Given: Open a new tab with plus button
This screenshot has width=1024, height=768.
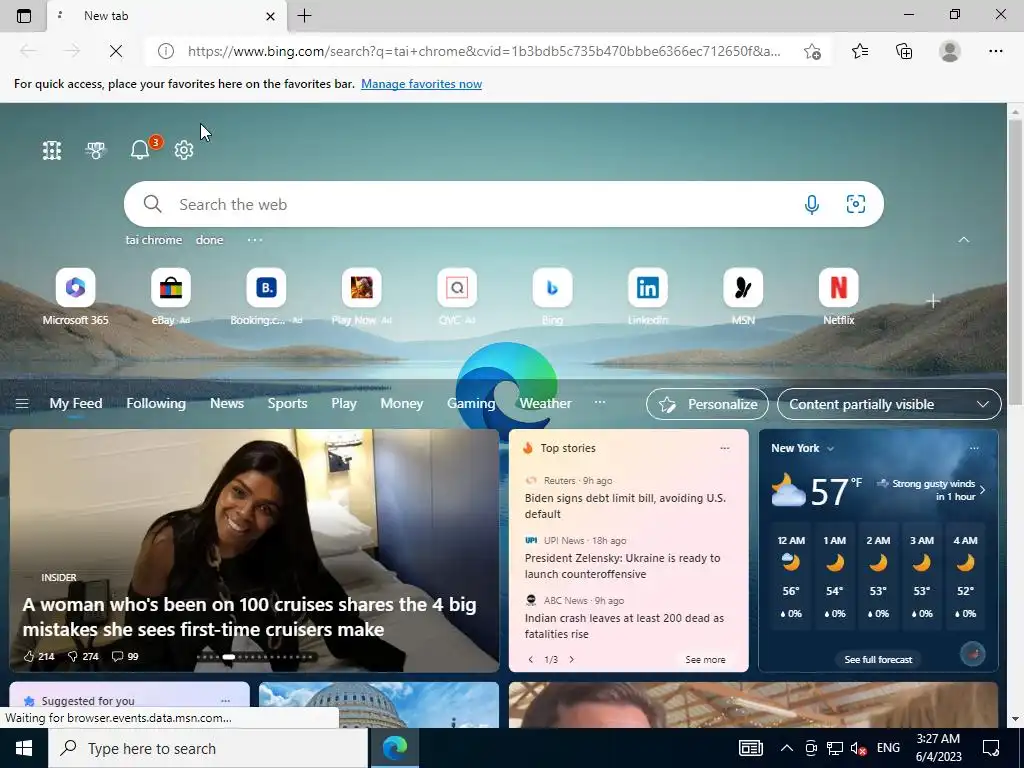Looking at the screenshot, I should 304,16.
